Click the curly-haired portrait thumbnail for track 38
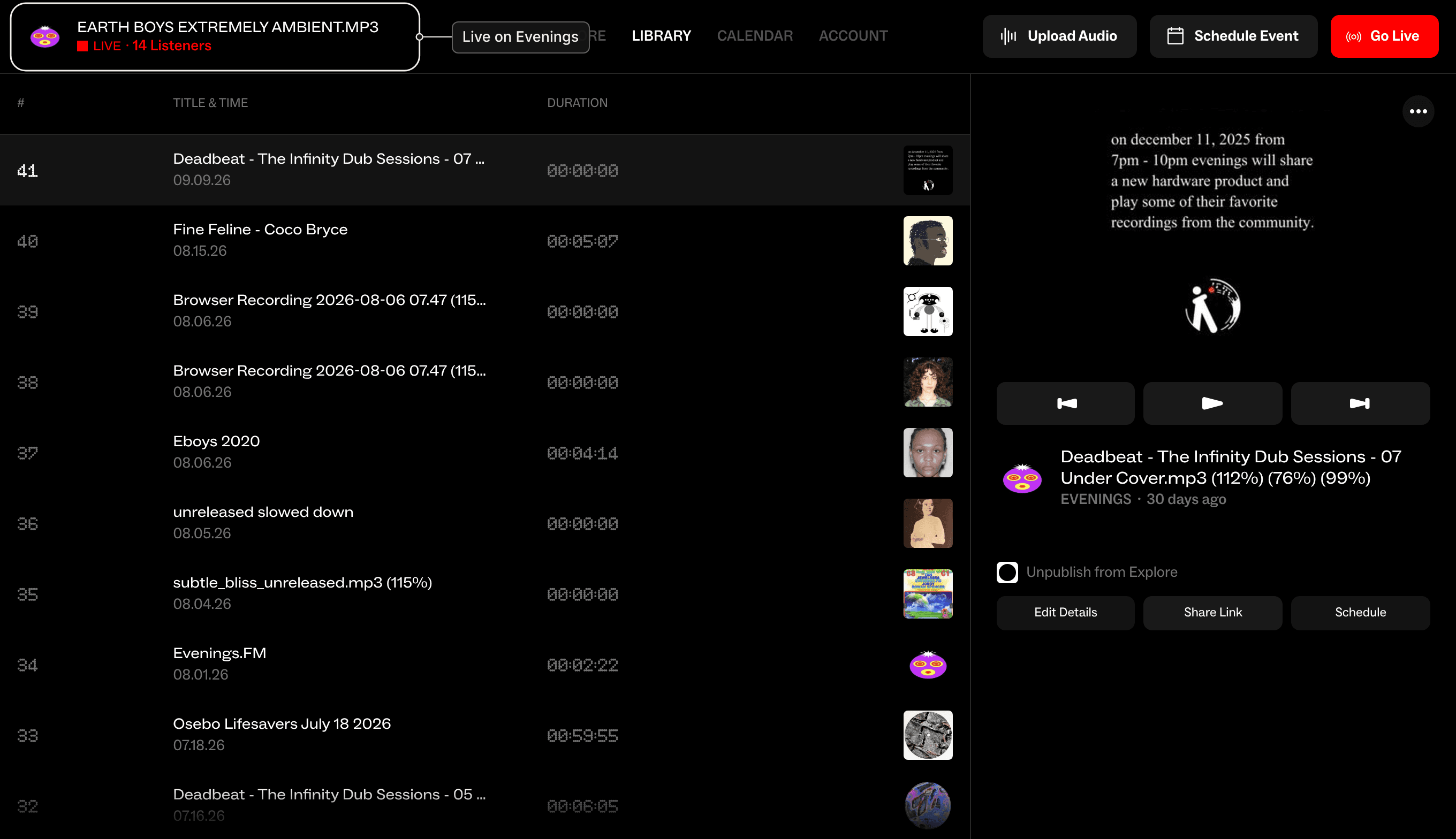The width and height of the screenshot is (1456, 839). (x=928, y=382)
